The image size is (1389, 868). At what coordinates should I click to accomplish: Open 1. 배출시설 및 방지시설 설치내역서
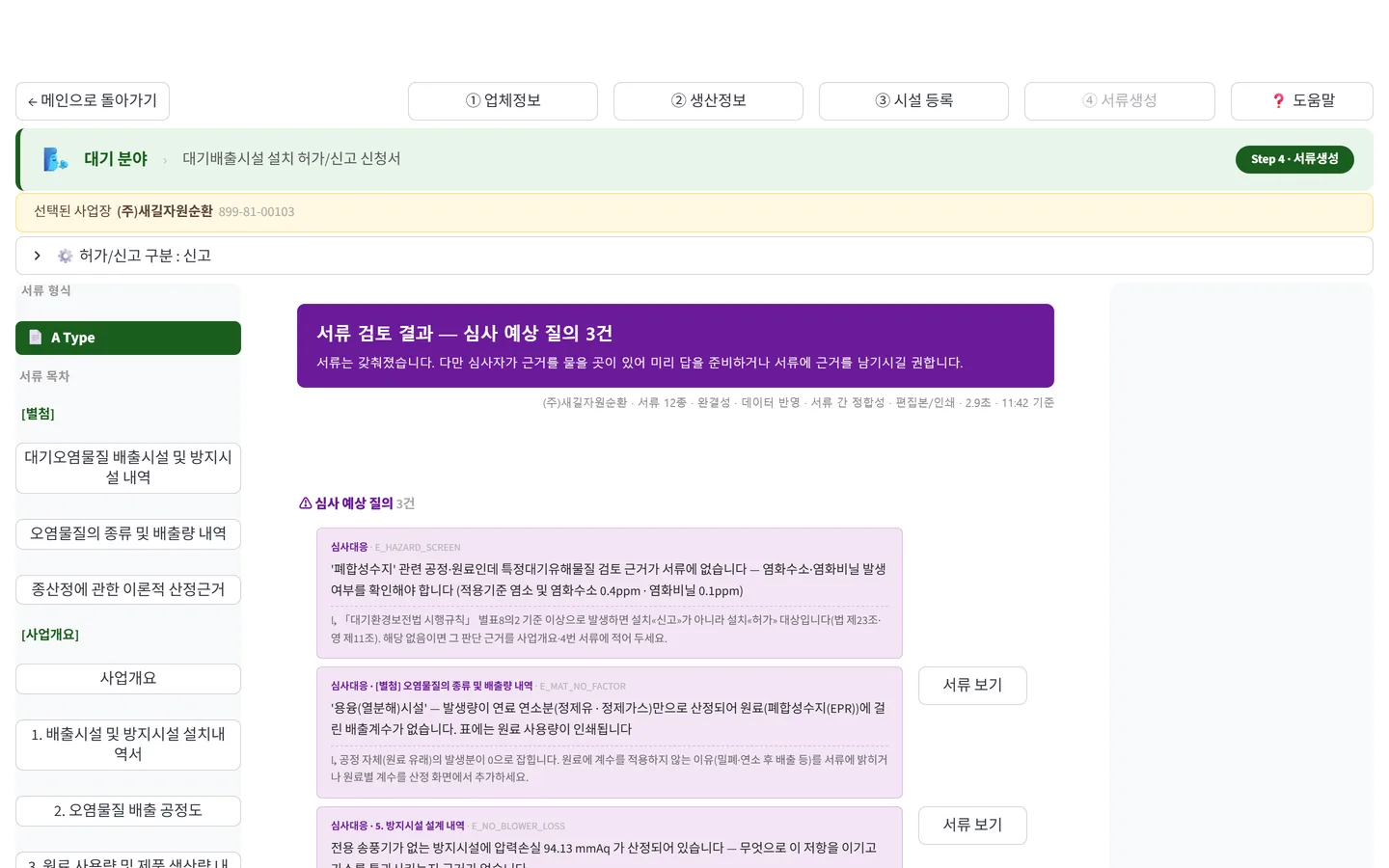coord(128,745)
